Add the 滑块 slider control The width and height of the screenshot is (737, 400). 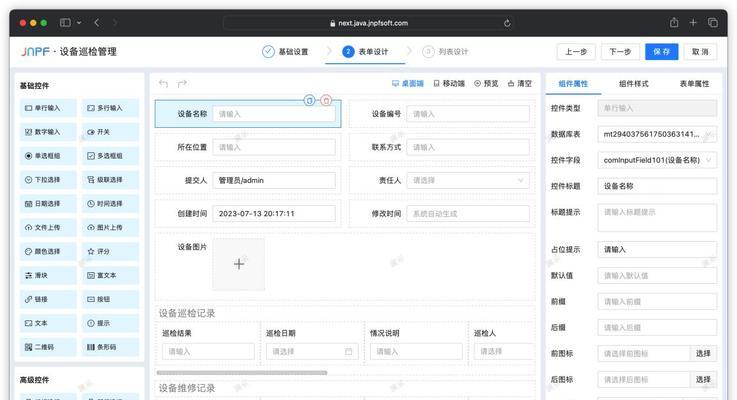(48, 275)
